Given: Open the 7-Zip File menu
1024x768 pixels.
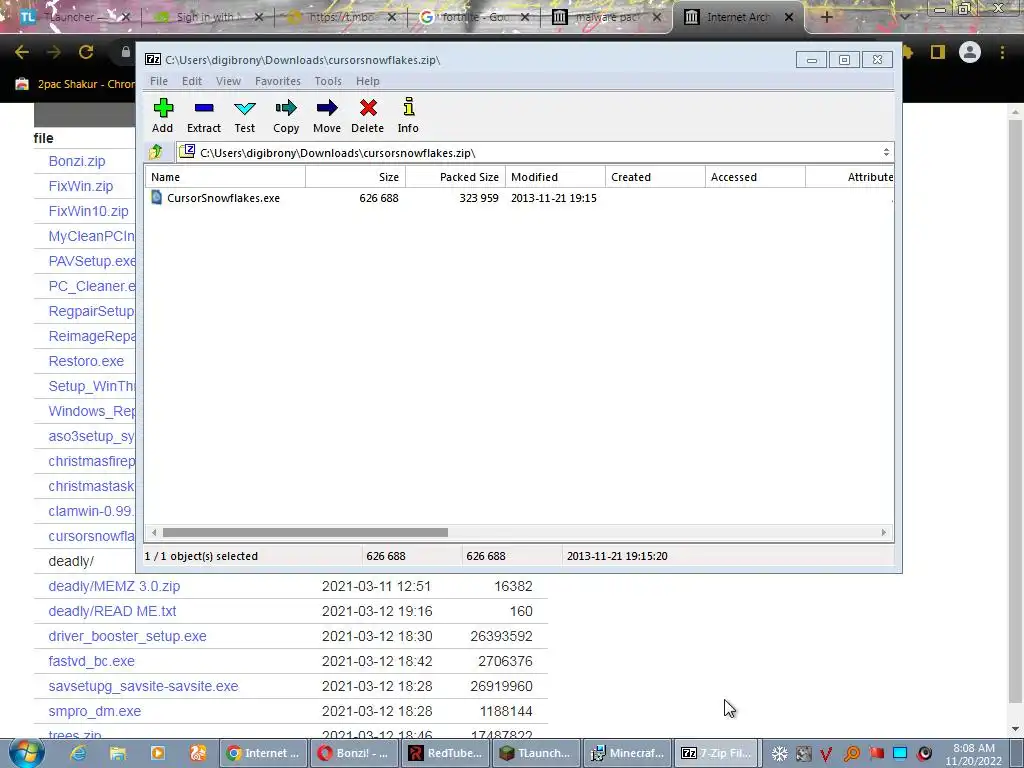Looking at the screenshot, I should [159, 81].
